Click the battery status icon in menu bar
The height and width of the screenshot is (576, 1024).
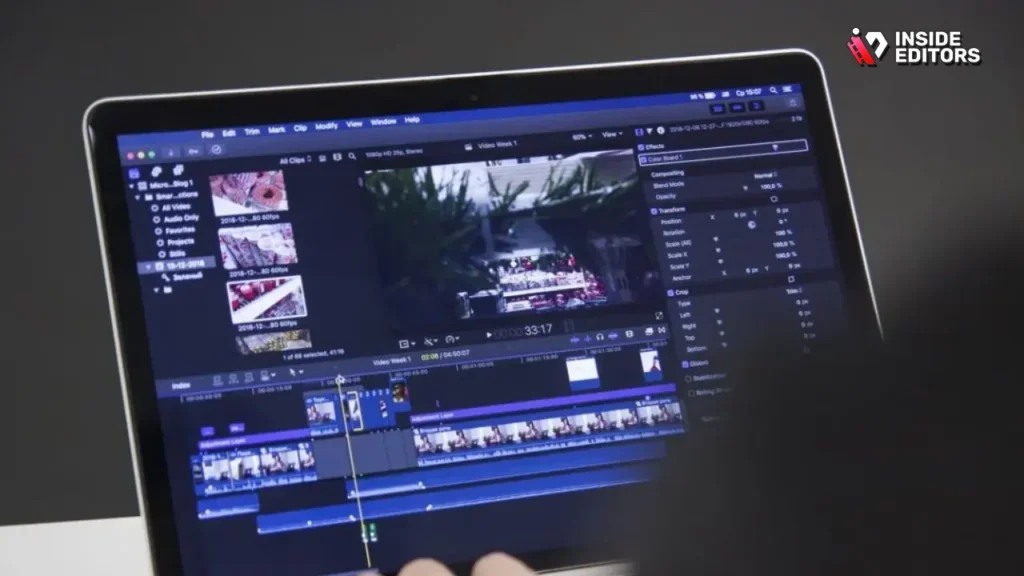tap(710, 95)
